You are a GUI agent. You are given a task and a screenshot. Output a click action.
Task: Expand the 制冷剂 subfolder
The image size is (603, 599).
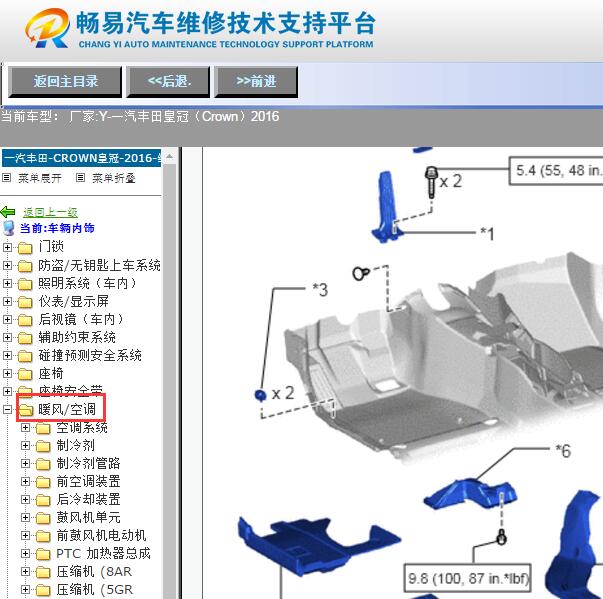(x=25, y=445)
